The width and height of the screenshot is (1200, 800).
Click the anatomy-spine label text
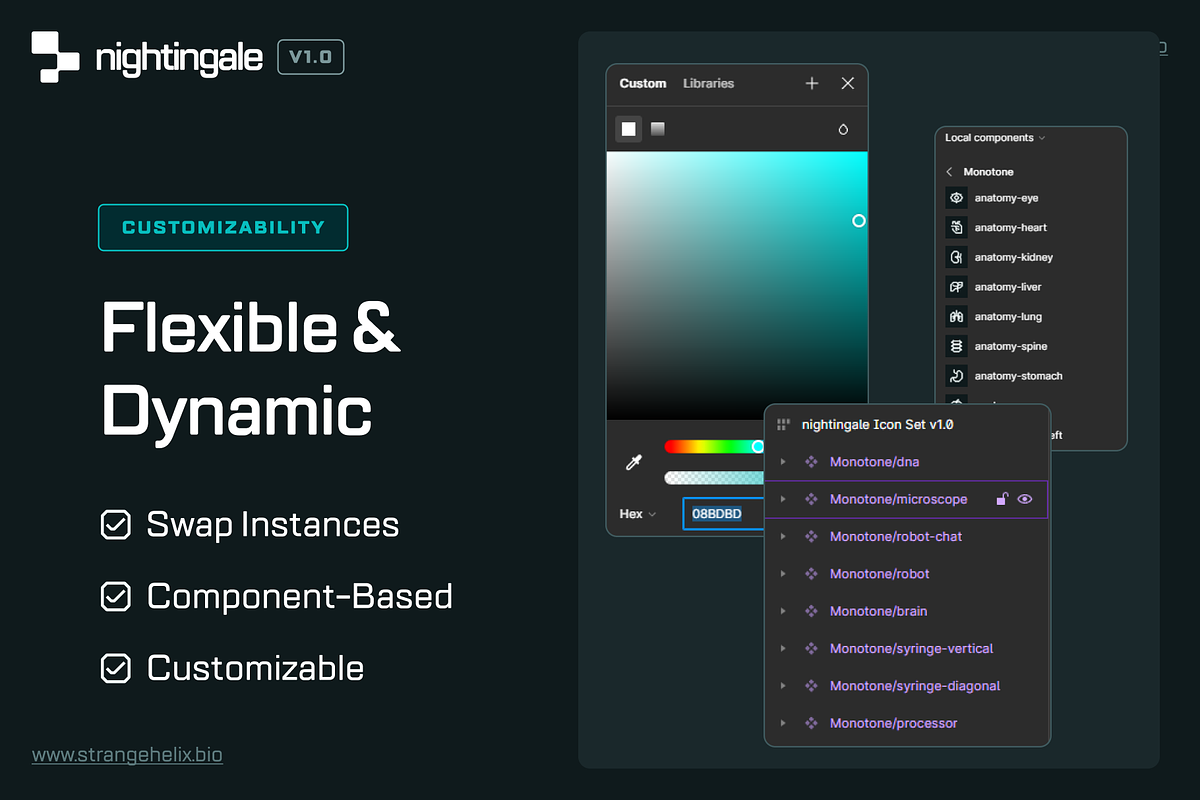click(1011, 346)
